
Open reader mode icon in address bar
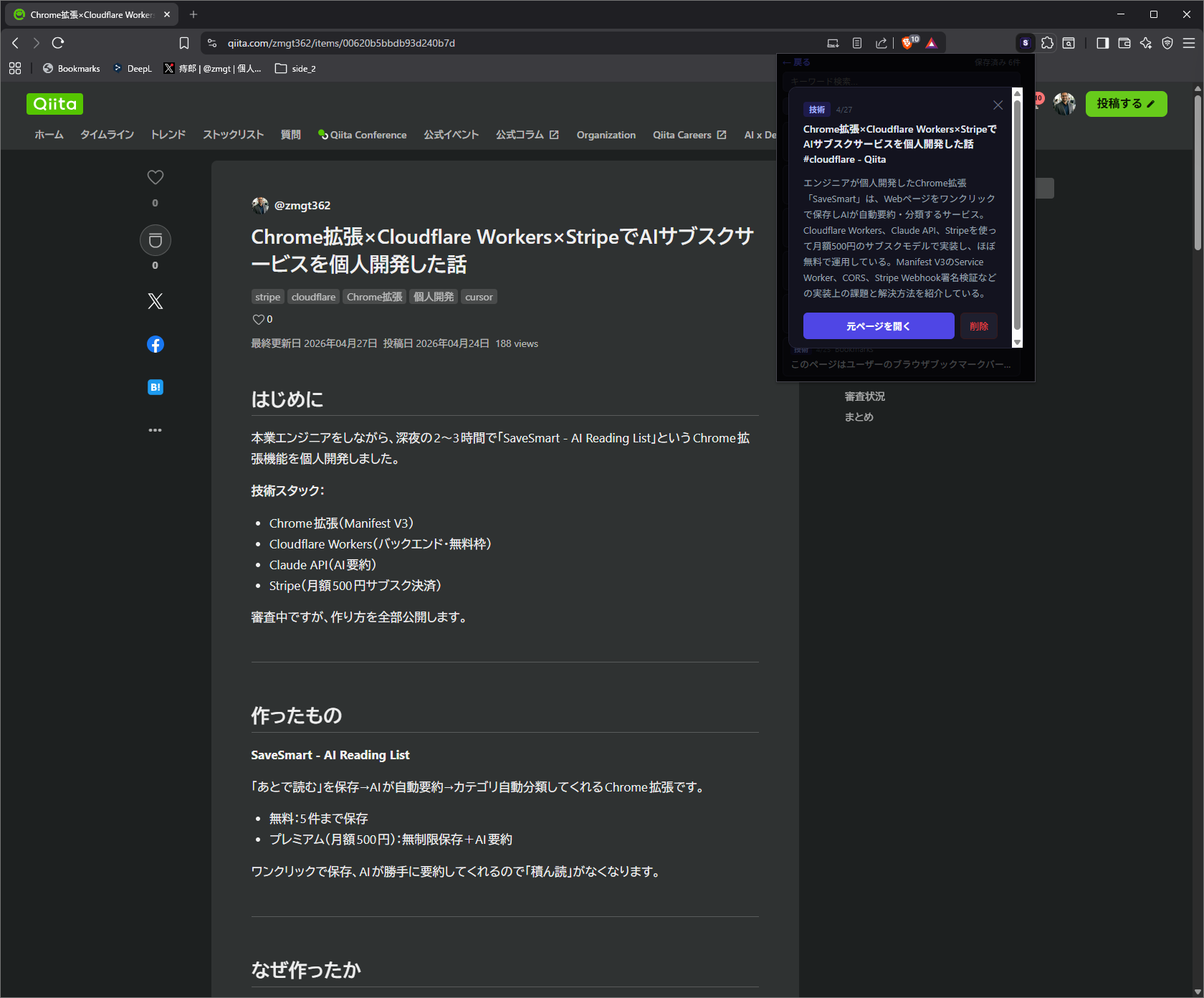point(857,43)
